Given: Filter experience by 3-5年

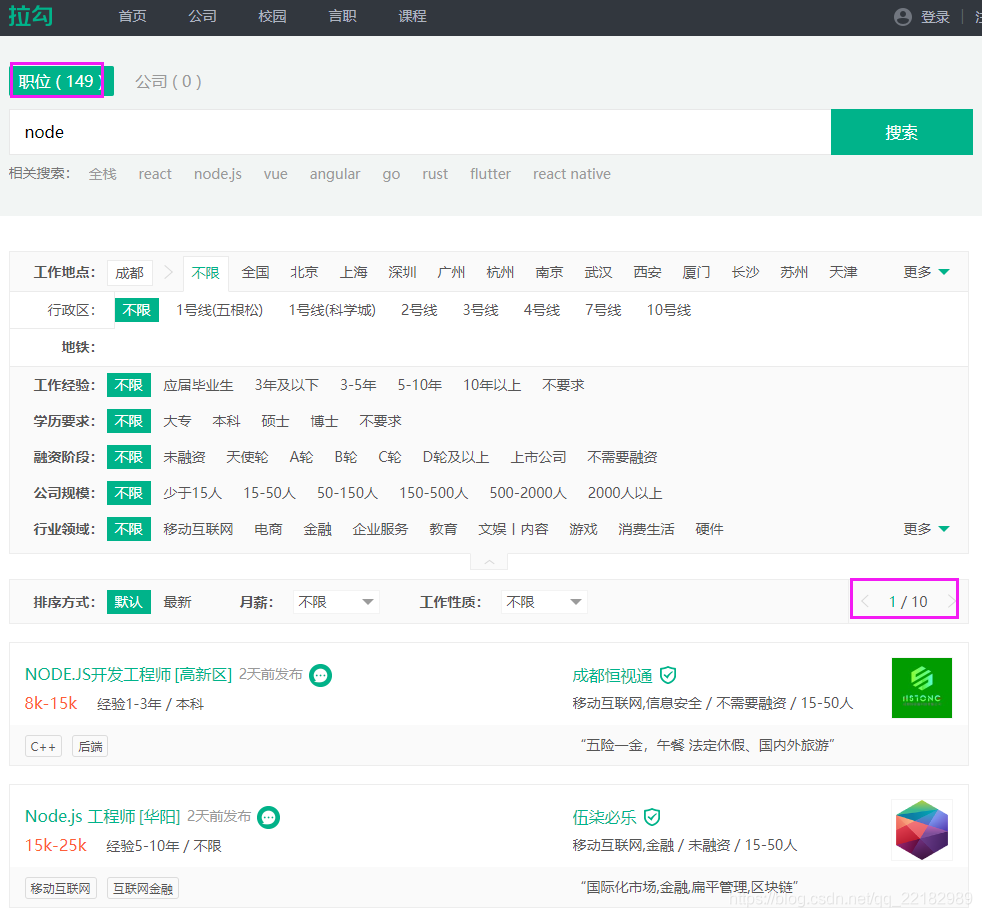Looking at the screenshot, I should click(x=358, y=385).
